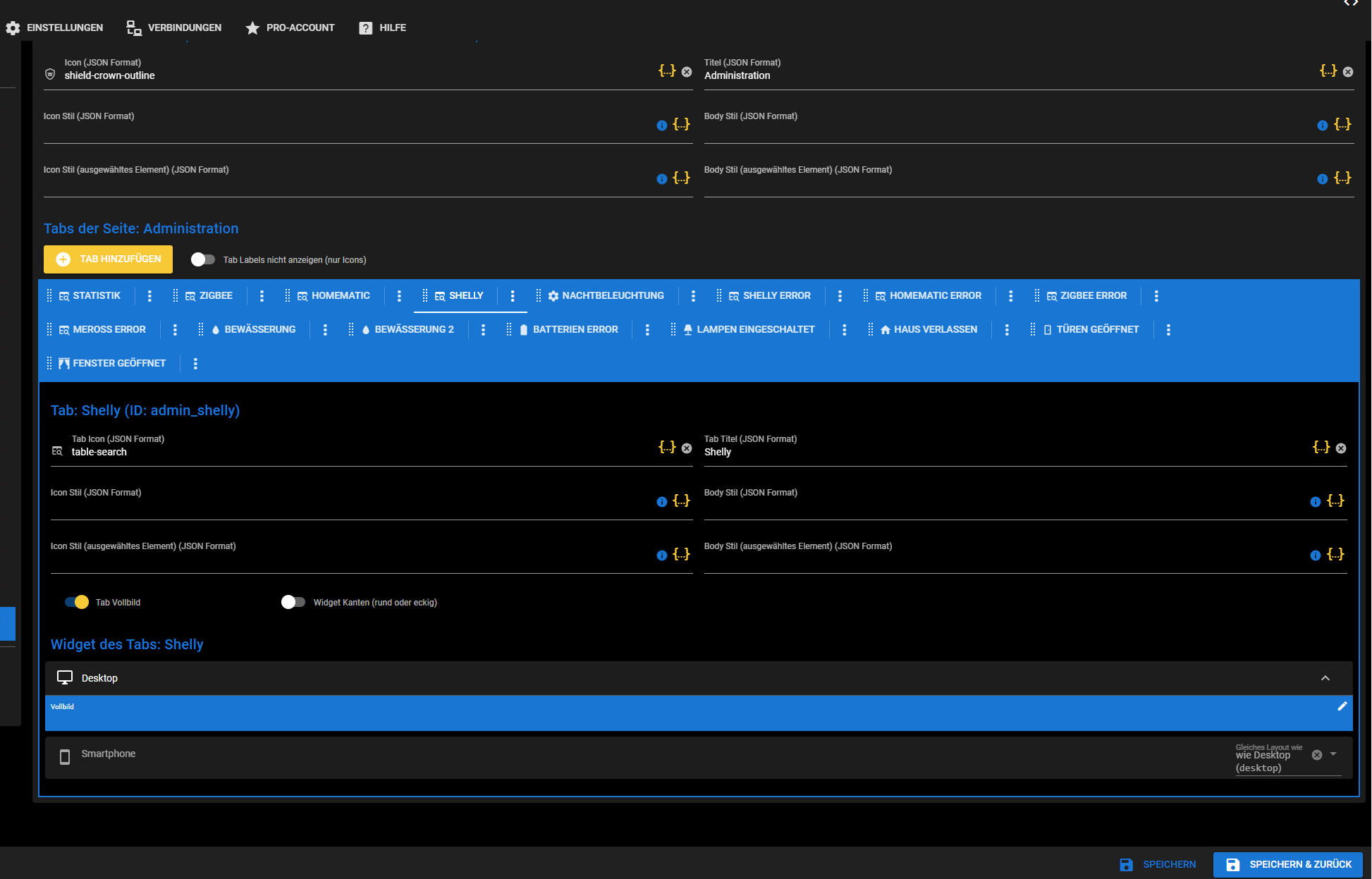Switch to Zigbee tab

(209, 296)
